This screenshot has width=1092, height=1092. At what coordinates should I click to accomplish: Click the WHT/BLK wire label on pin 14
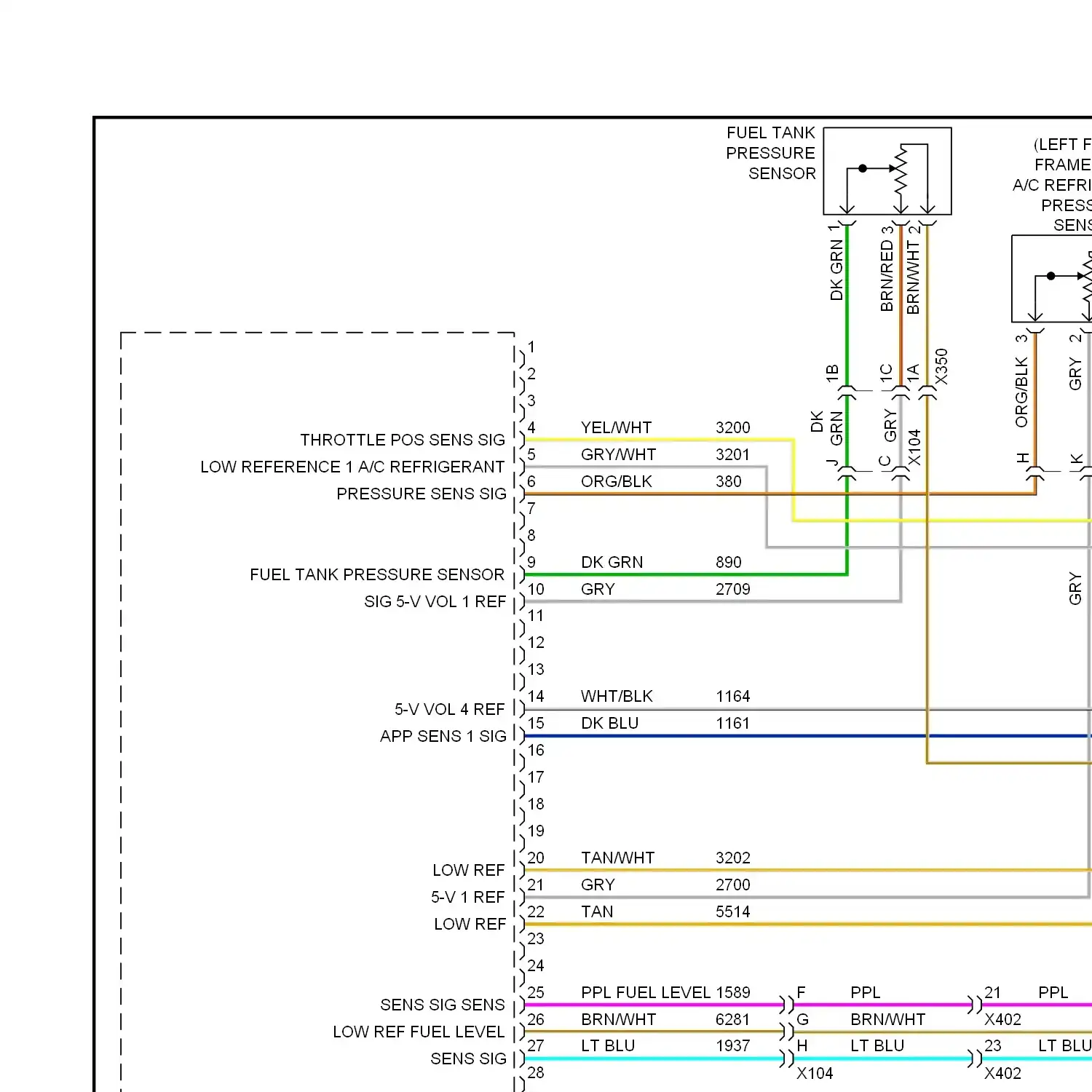click(617, 696)
